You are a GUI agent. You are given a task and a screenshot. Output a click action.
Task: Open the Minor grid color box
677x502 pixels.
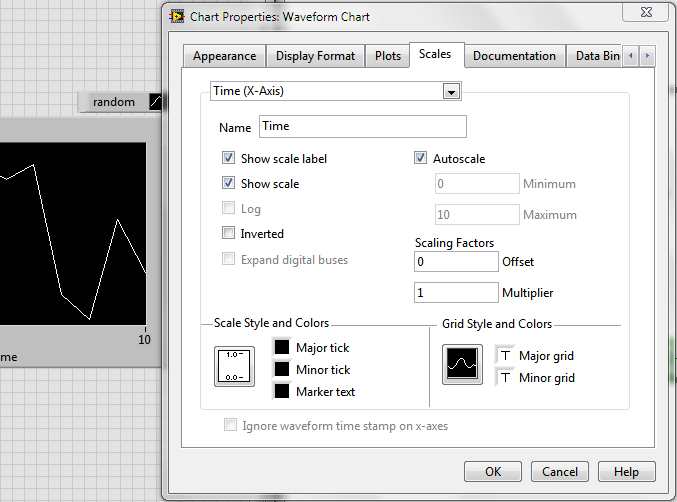[505, 378]
